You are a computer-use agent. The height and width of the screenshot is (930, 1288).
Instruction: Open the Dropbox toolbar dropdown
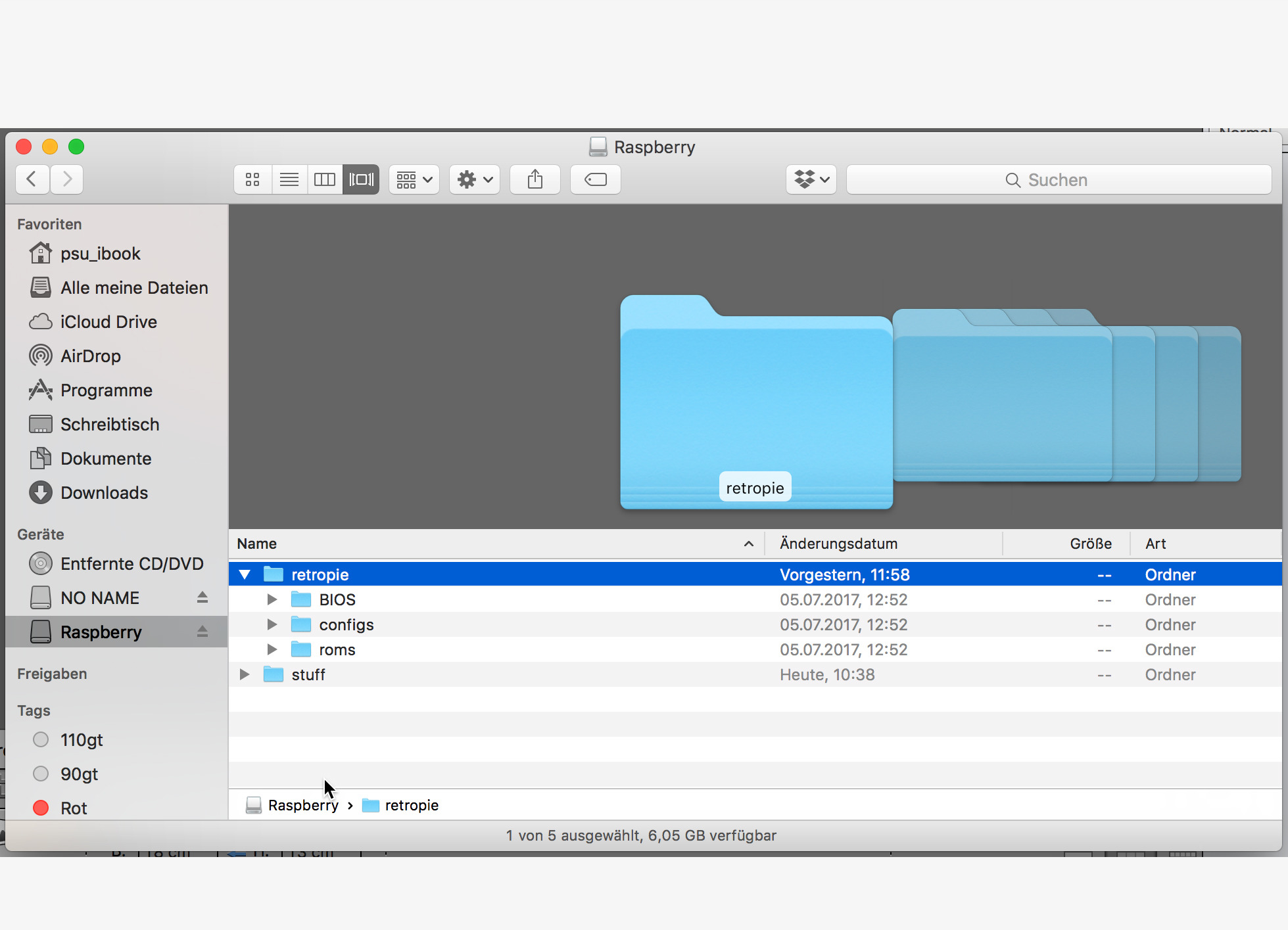click(811, 179)
